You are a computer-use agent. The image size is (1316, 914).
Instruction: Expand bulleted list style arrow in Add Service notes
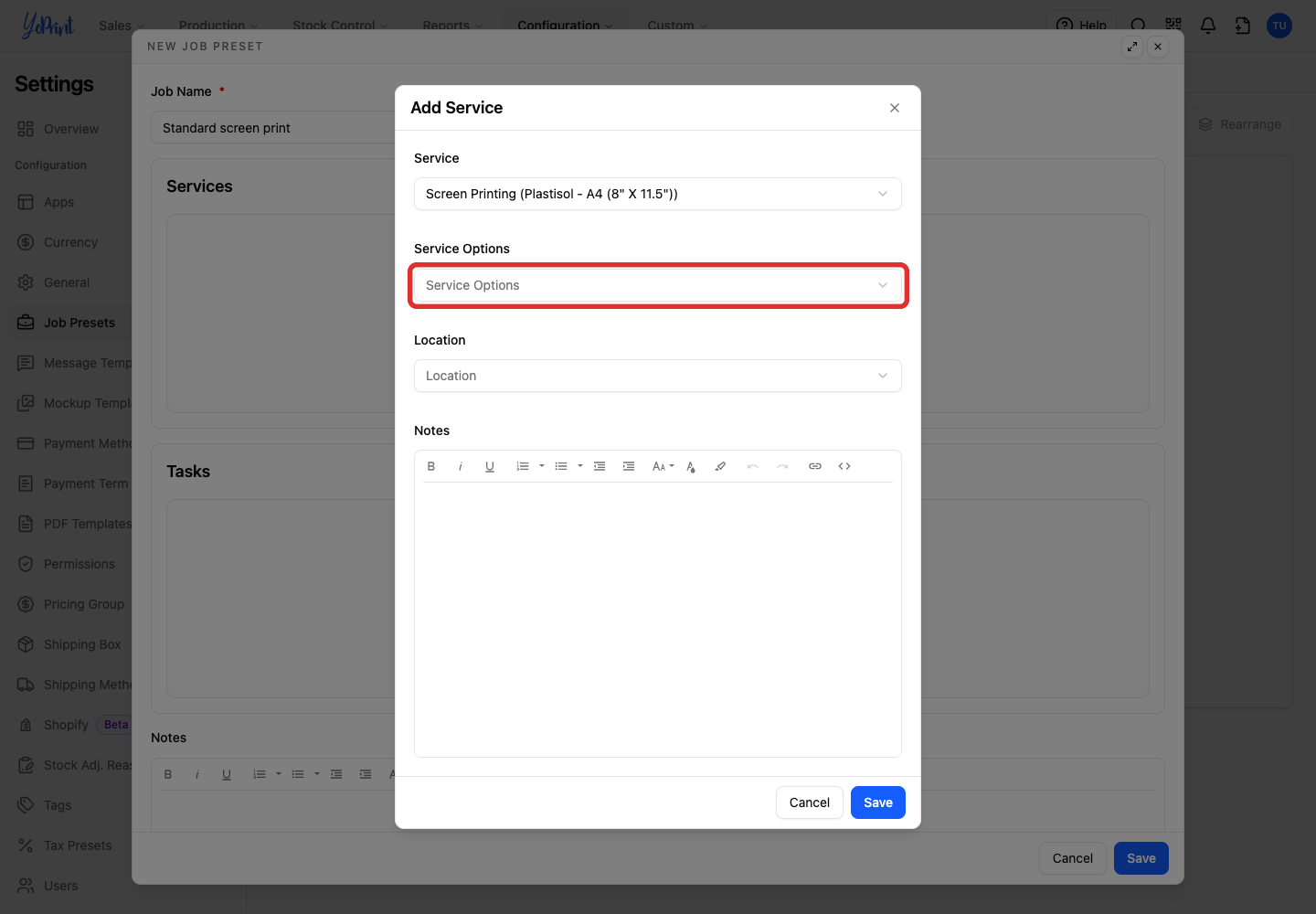[x=580, y=466]
